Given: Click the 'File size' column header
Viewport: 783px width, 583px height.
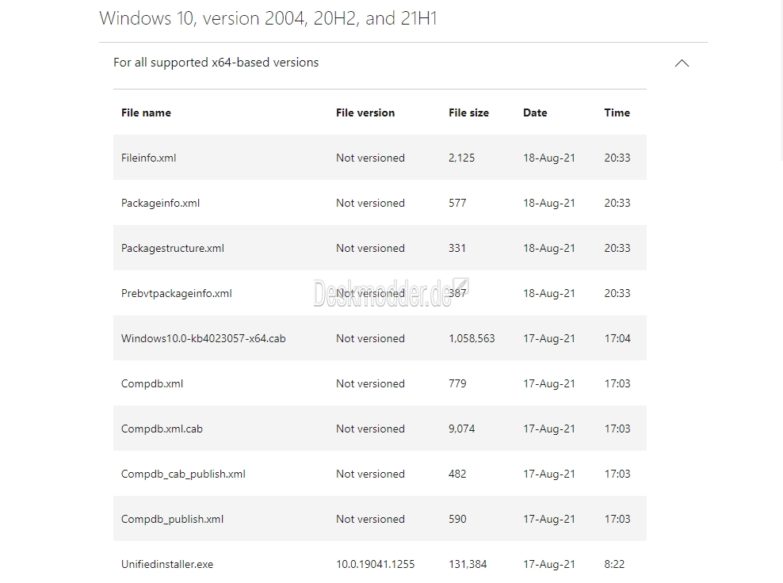Looking at the screenshot, I should pyautogui.click(x=468, y=113).
